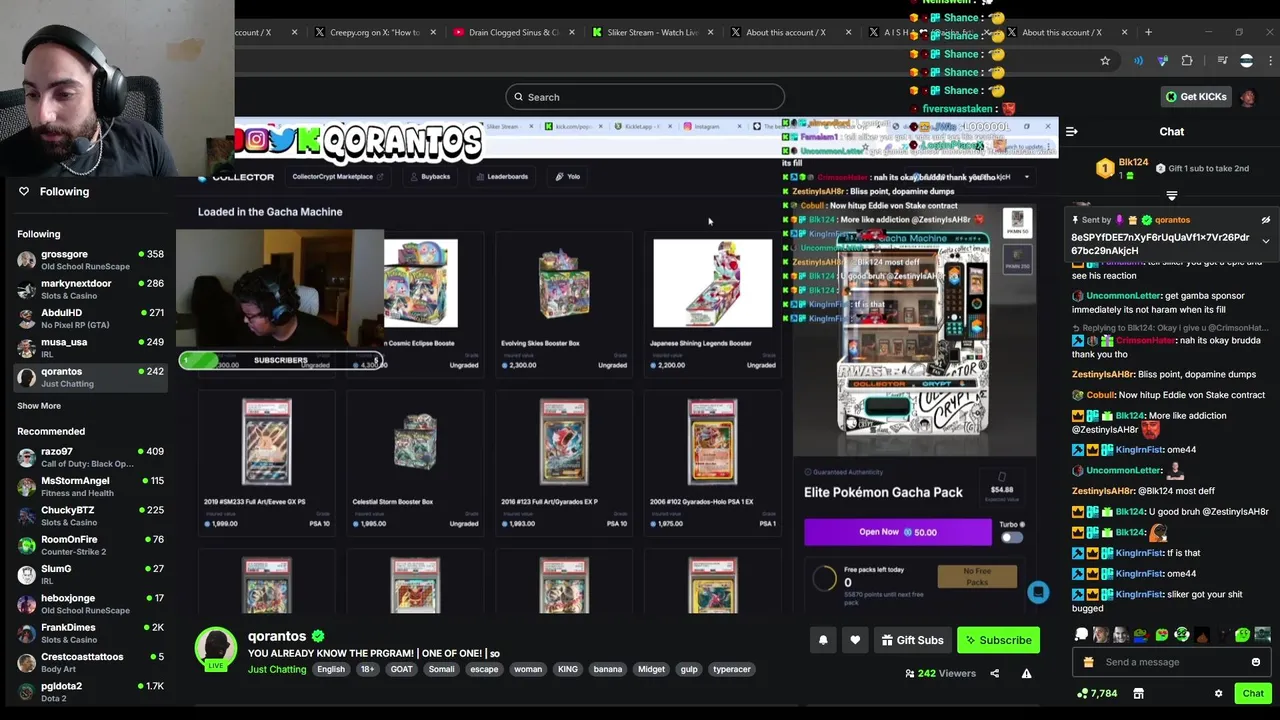Click the share icon next to Viewers

[994, 673]
